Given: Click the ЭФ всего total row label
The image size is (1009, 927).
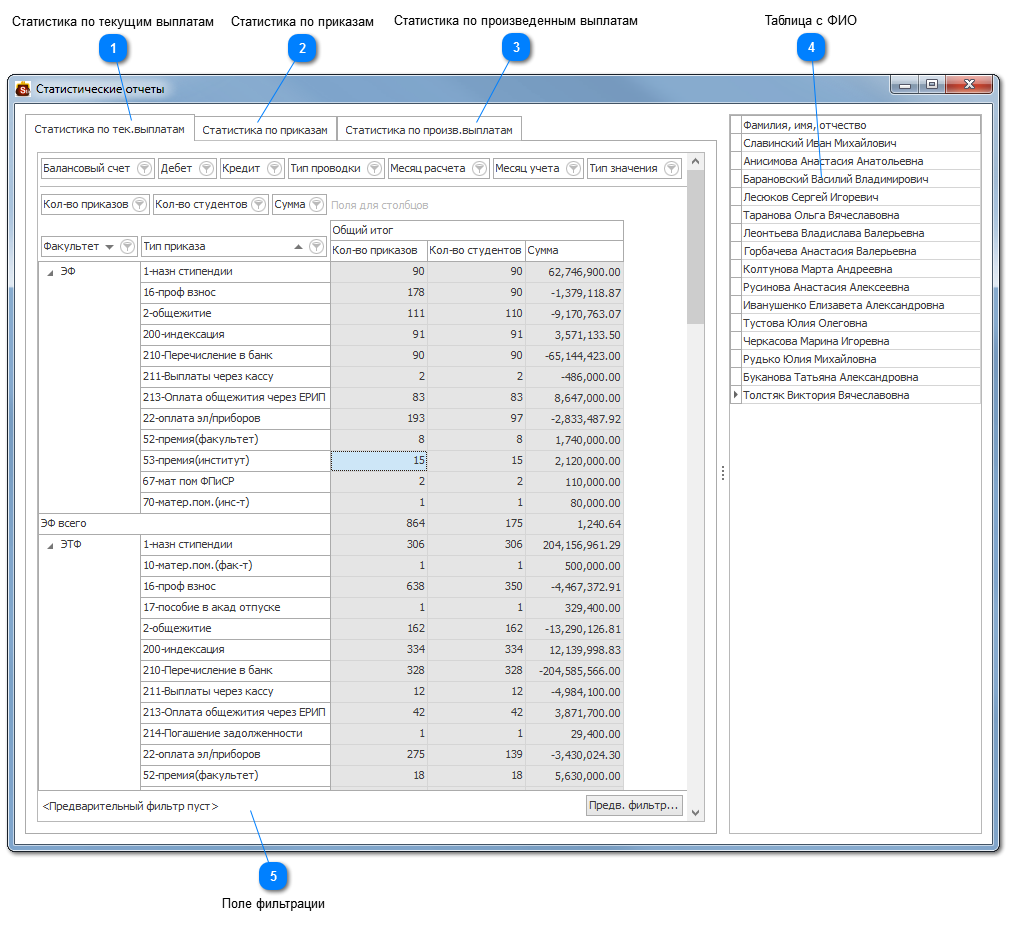Looking at the screenshot, I should (x=185, y=524).
